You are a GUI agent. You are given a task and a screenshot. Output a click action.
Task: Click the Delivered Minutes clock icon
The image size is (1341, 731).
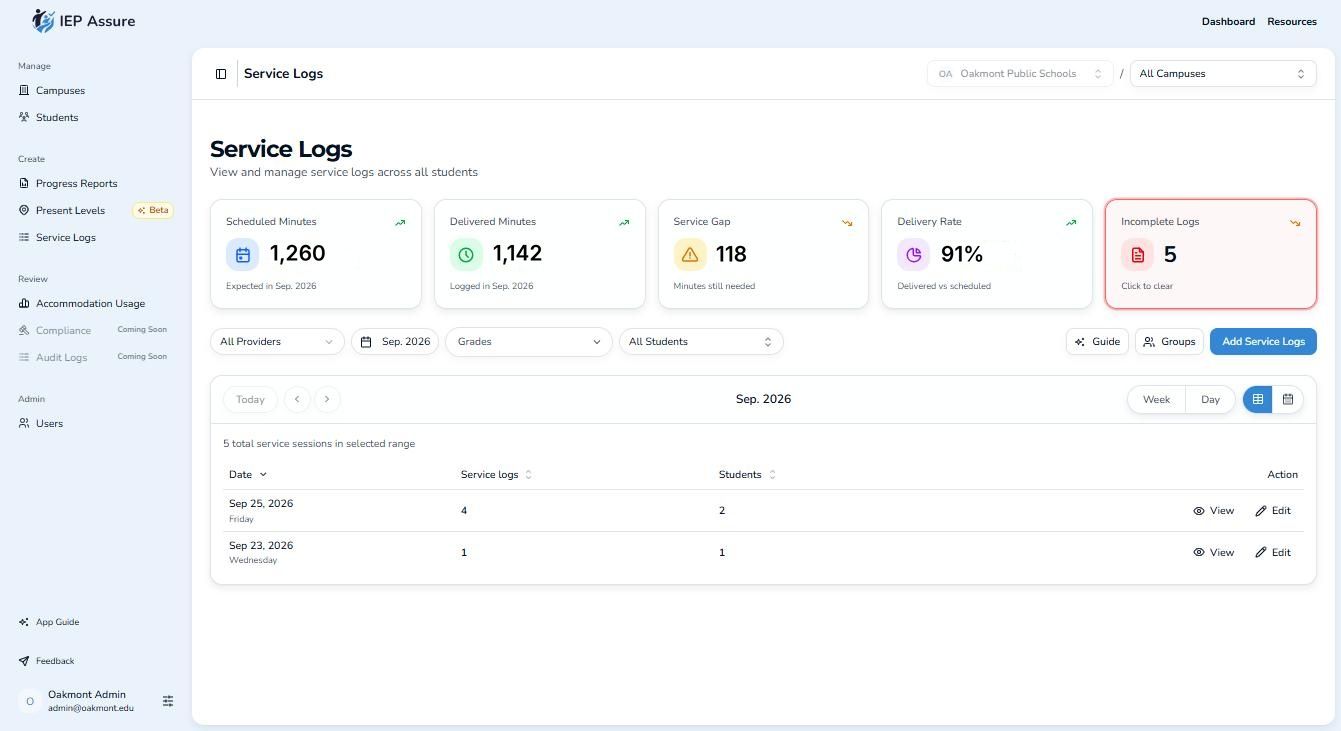click(466, 255)
